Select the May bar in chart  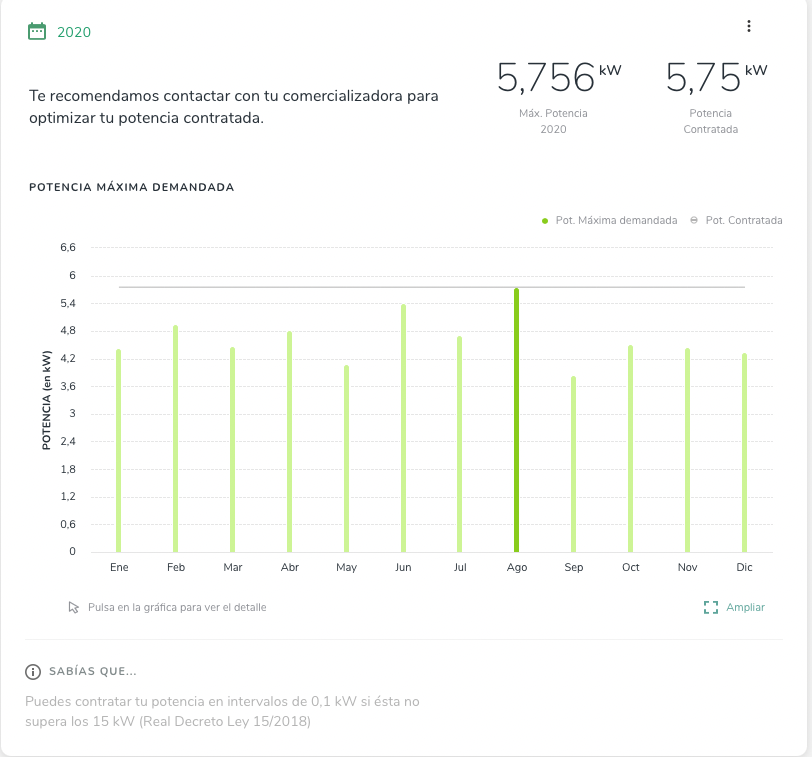point(346,459)
